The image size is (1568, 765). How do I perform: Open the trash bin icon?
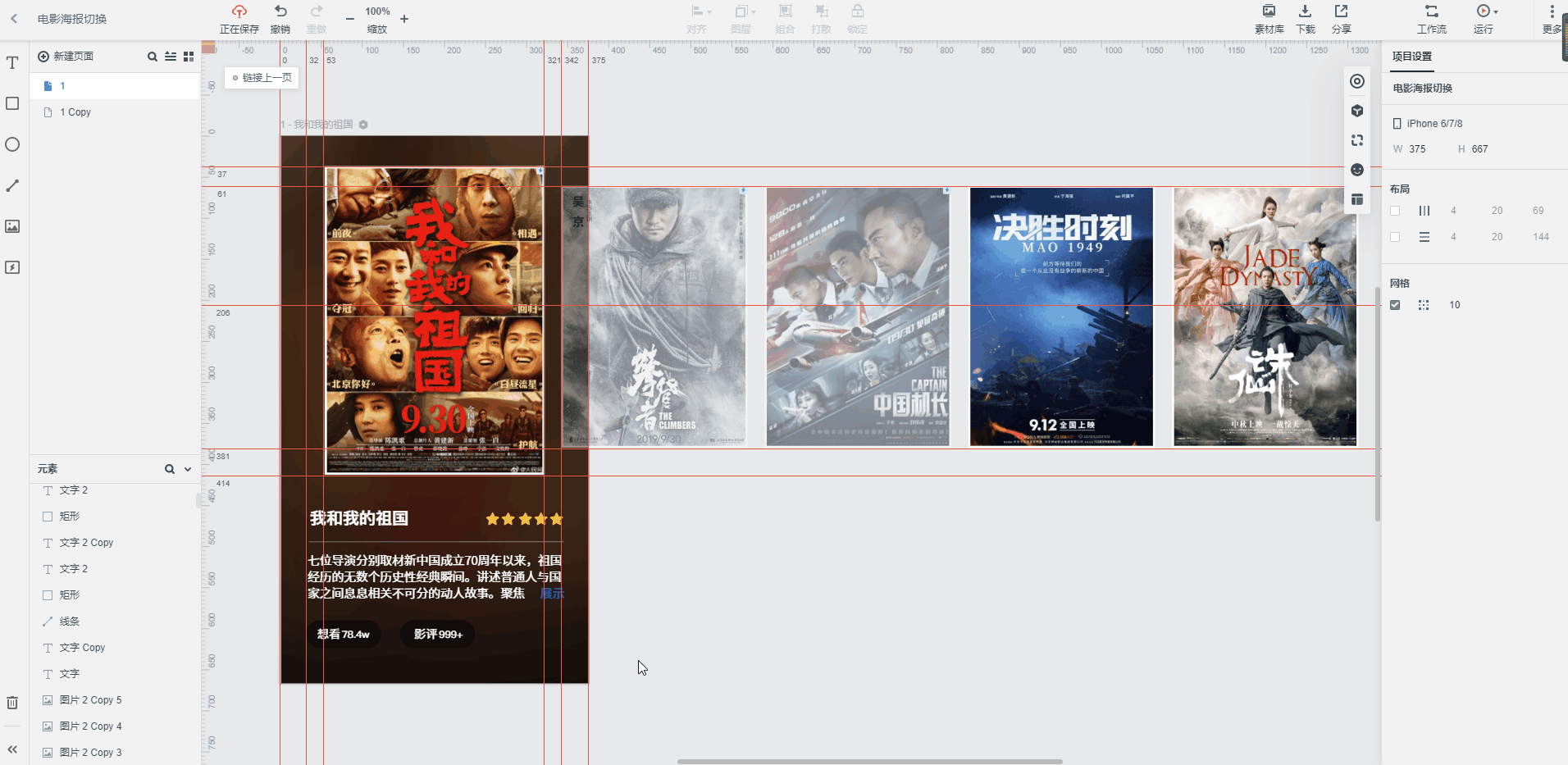(12, 703)
